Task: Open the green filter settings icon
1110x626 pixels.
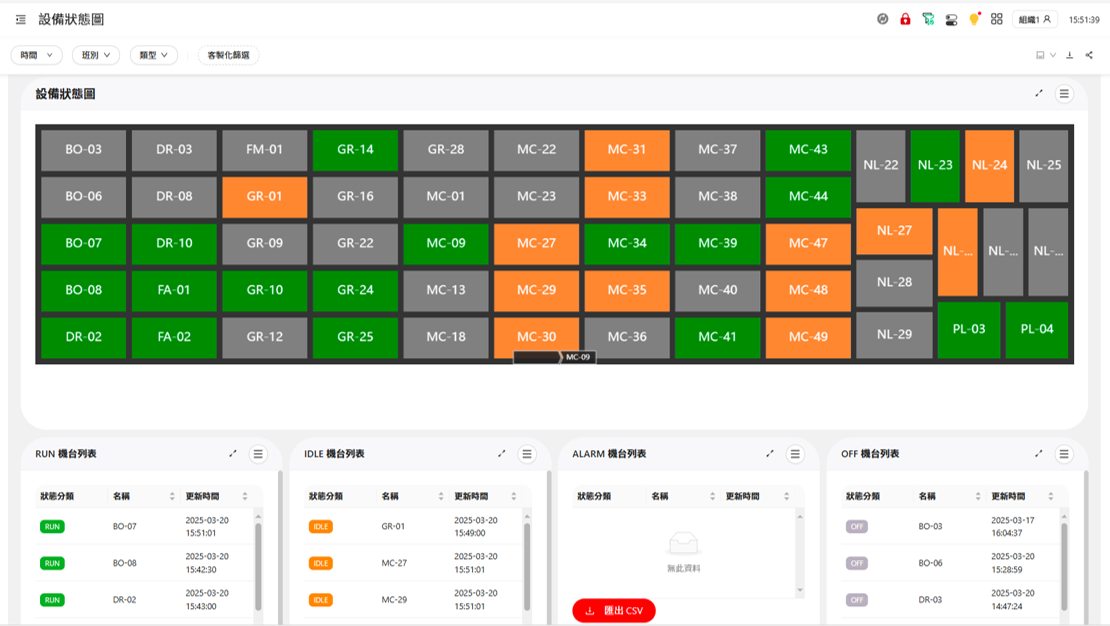Action: [x=928, y=19]
